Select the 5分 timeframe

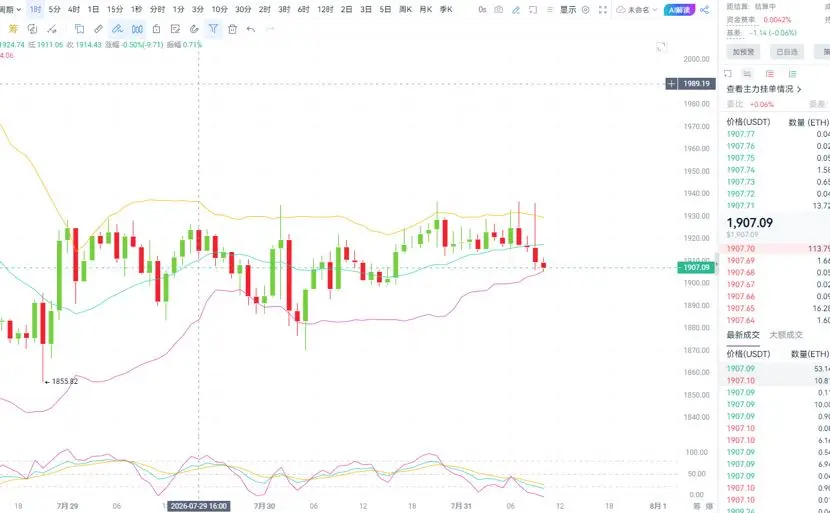point(55,10)
